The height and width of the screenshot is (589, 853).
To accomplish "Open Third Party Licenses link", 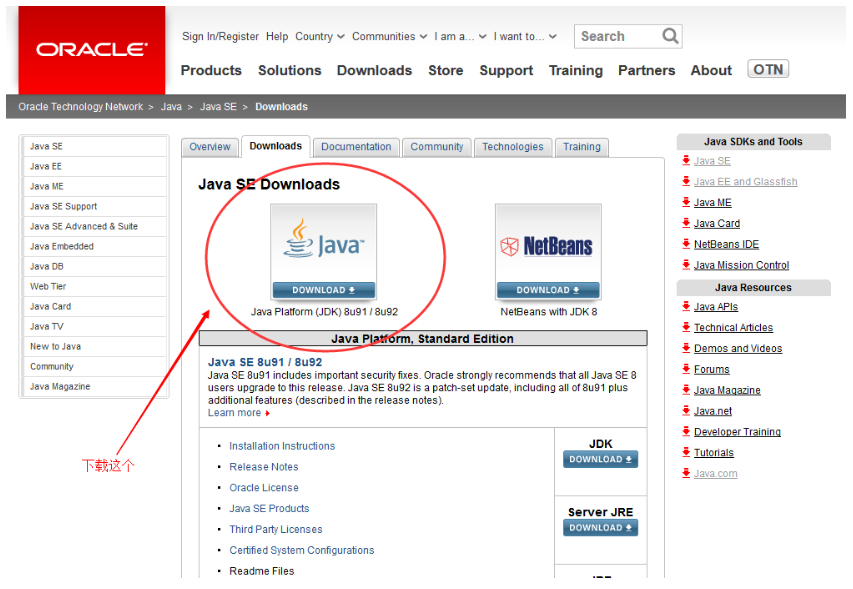I will pos(276,529).
